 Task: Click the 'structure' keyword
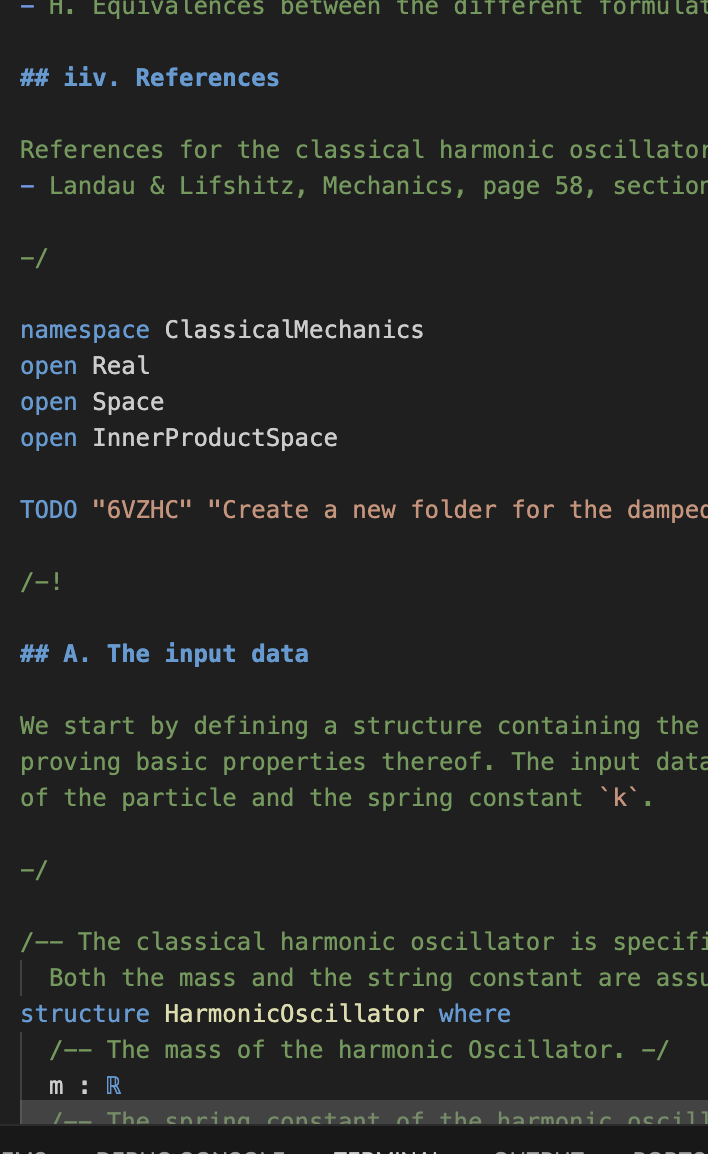(84, 1014)
